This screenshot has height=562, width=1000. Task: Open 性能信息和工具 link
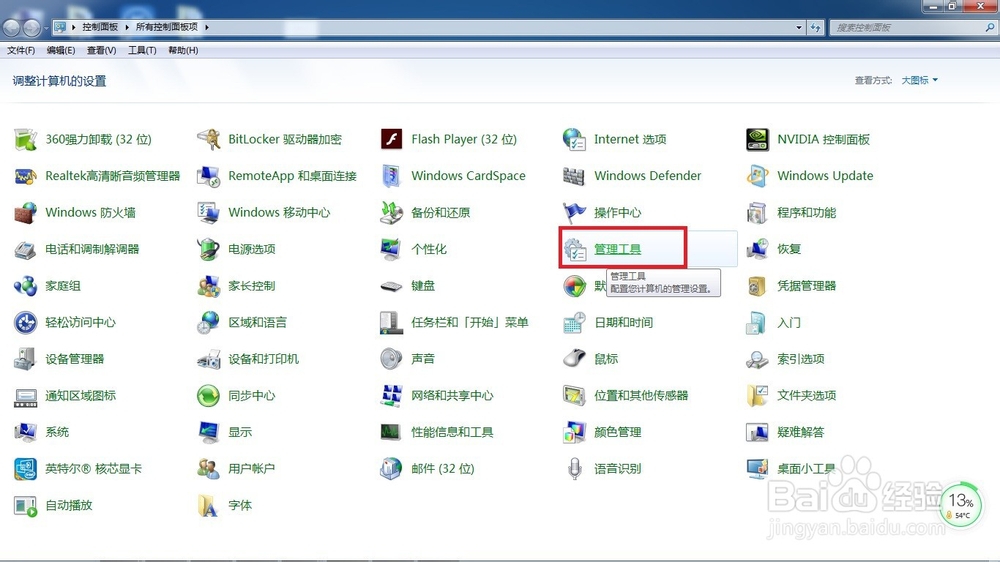(x=452, y=432)
